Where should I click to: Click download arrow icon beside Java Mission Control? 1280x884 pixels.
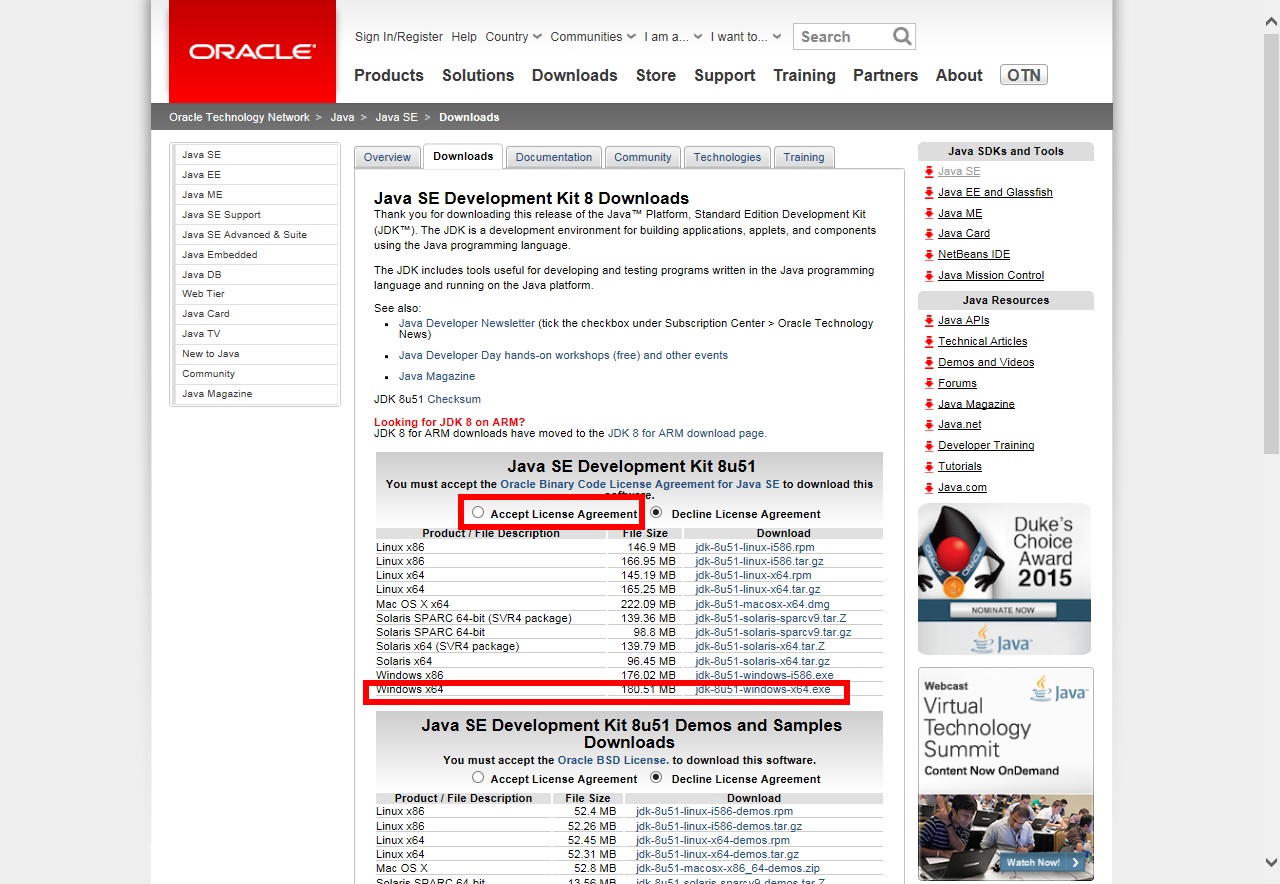[929, 275]
